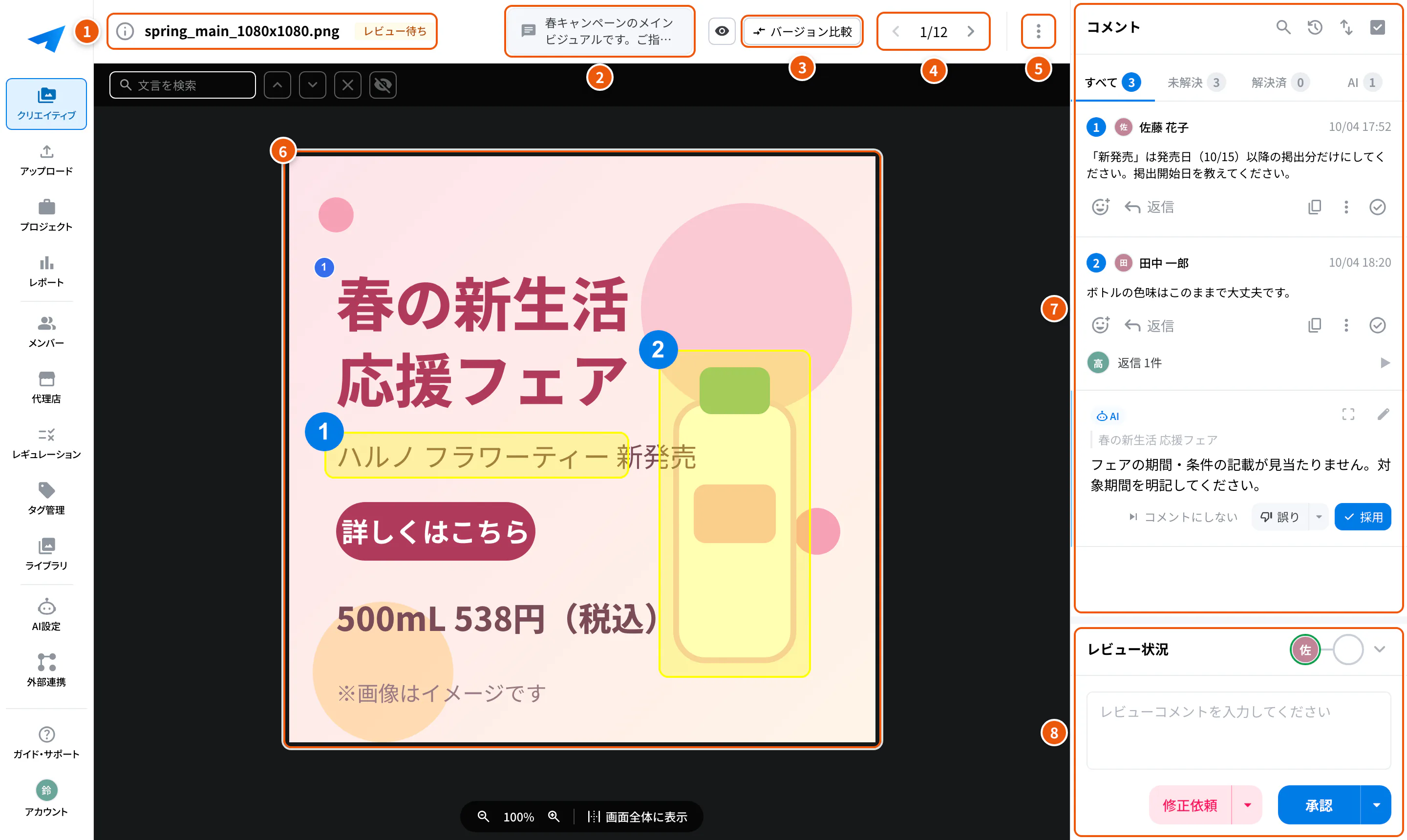Viewport: 1407px width, 840px height.
Task: Expand the creative description text
Action: pos(599,31)
